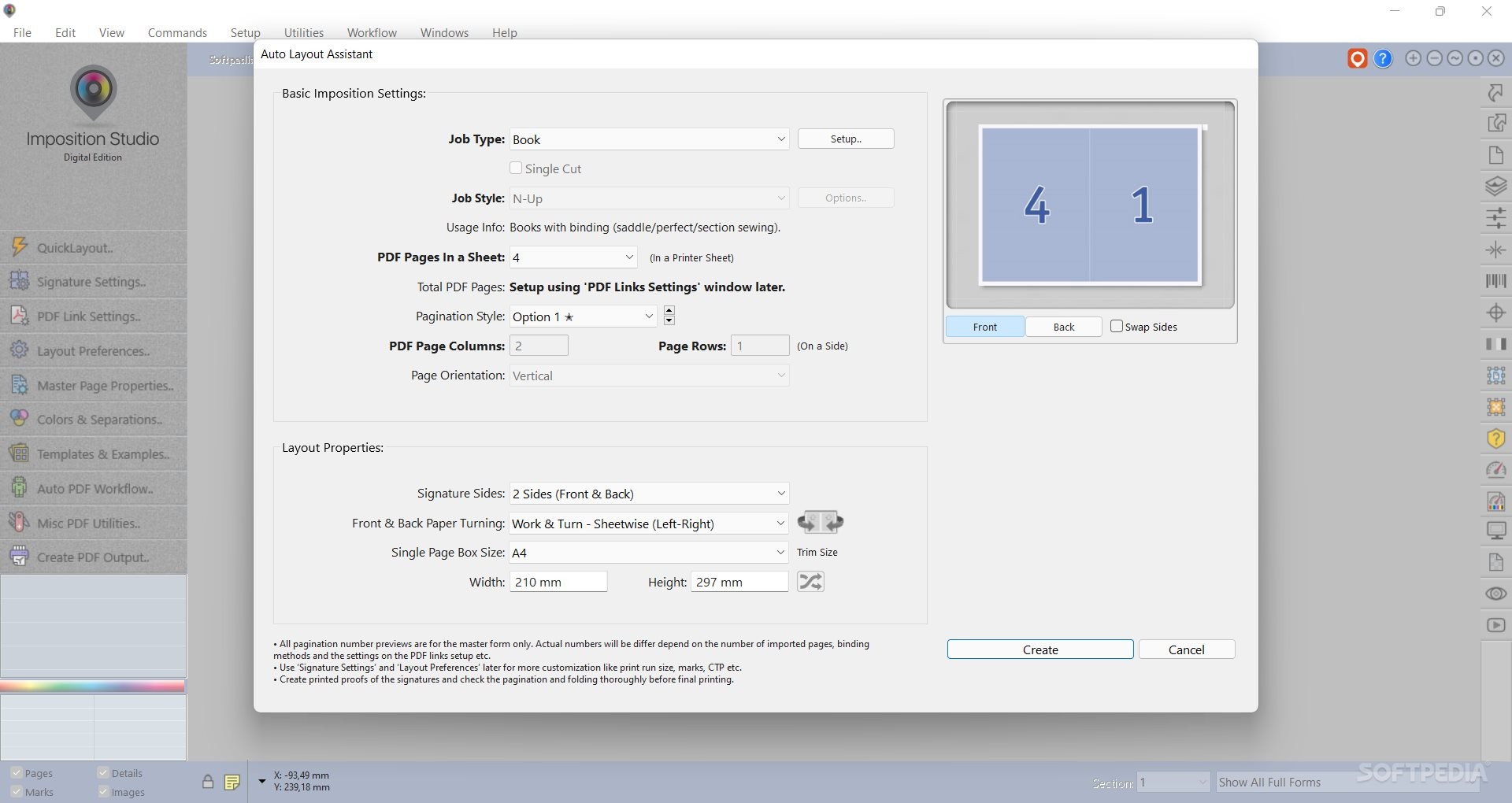1512x803 pixels.
Task: Click the rainbow color gradient strip
Action: tap(93, 686)
